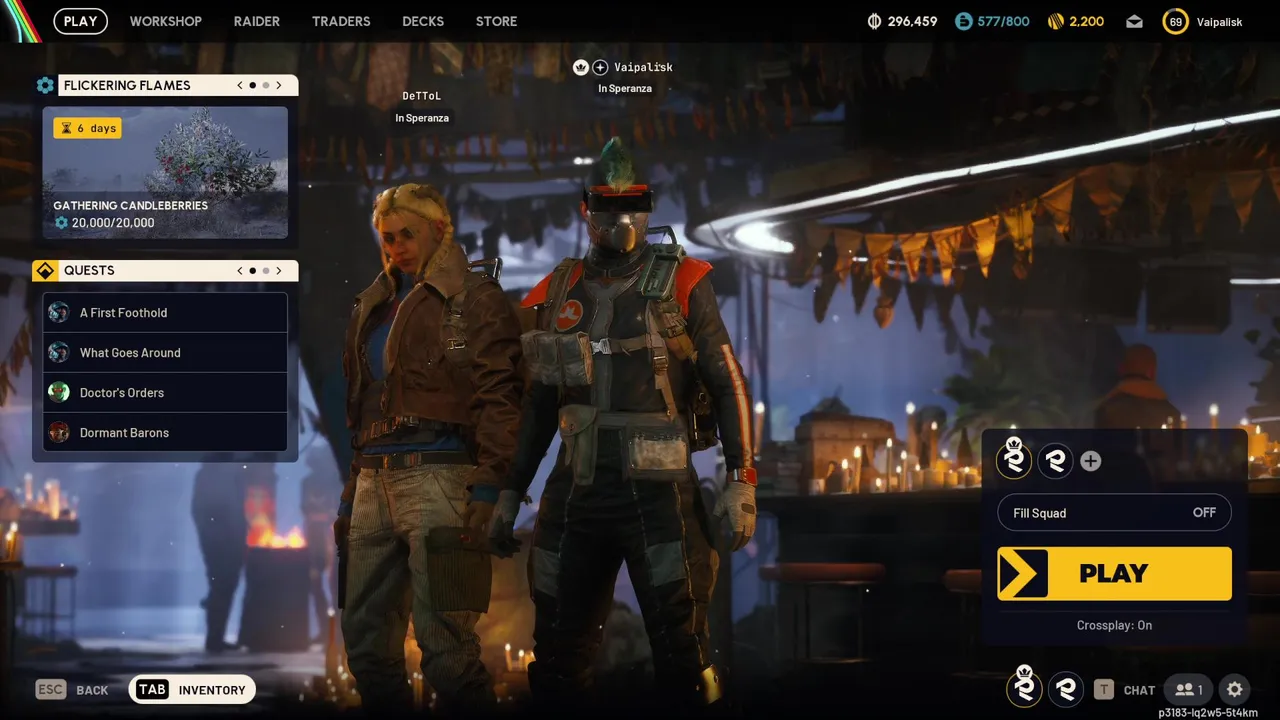The height and width of the screenshot is (720, 1280).
Task: Click the 20,000/20,000 progress value
Action: coord(112,223)
